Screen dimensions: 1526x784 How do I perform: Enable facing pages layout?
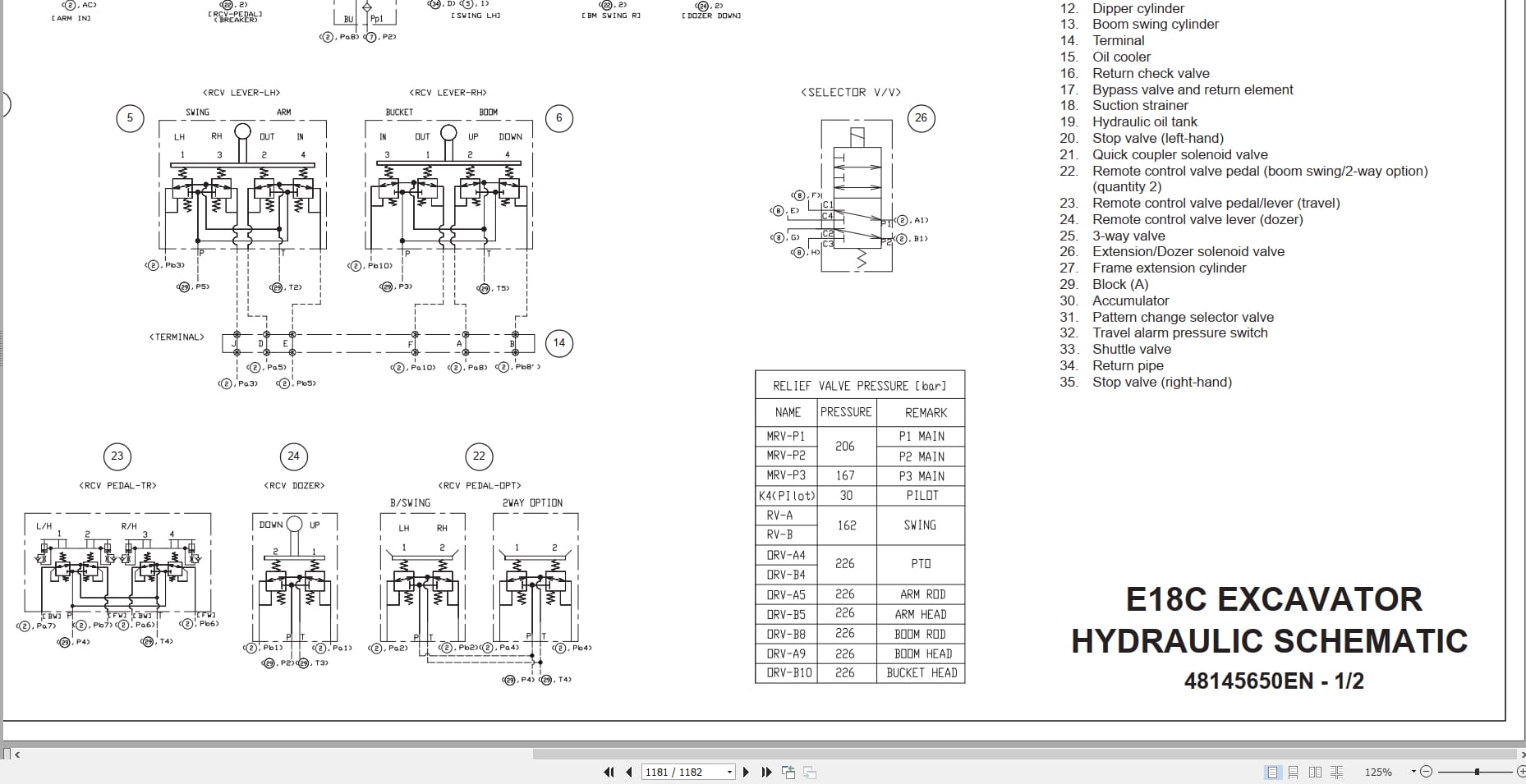1315,772
